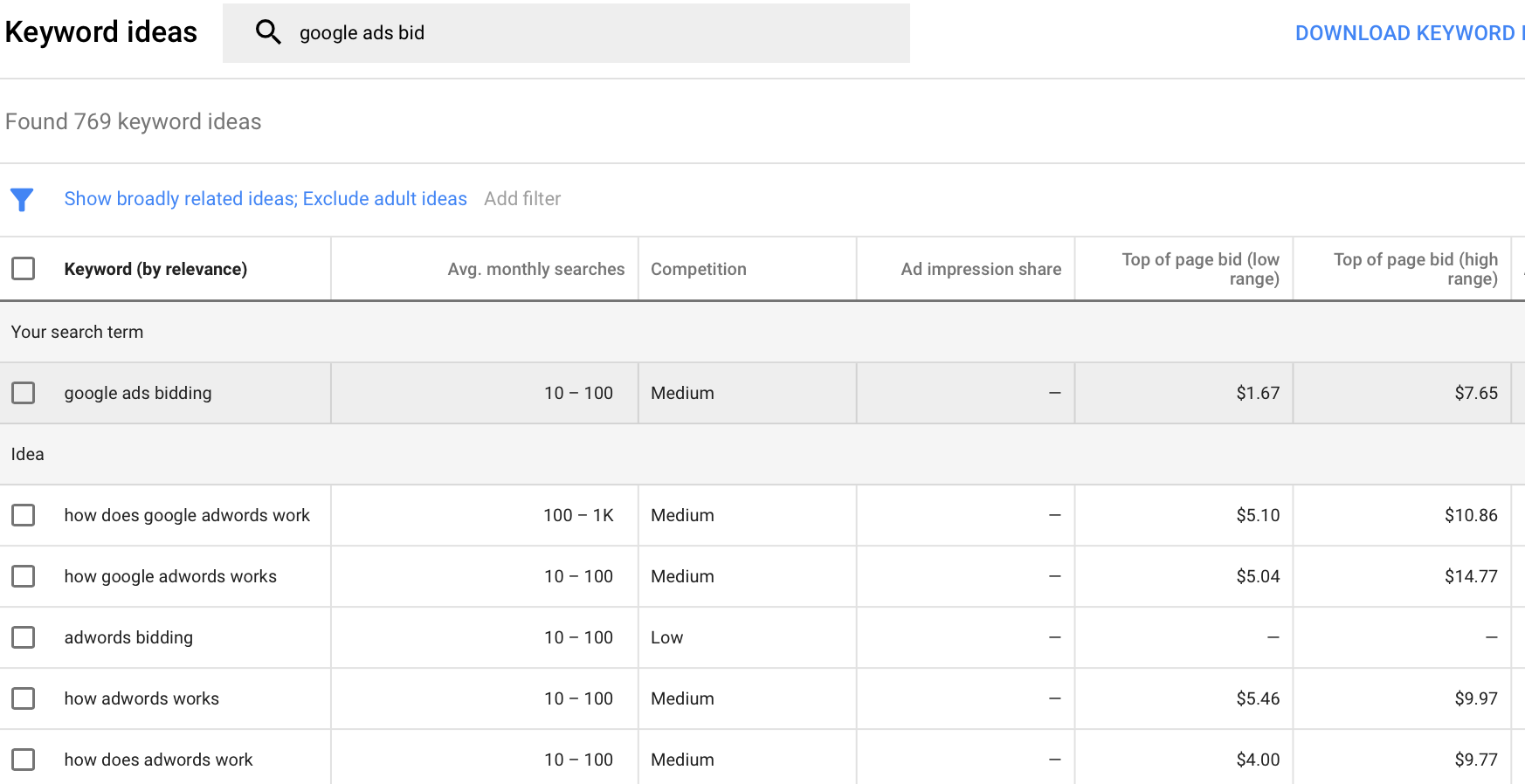Screen dimensions: 1525x784
Task: Check 'how does google adwords work' checkbox
Action: click(24, 515)
